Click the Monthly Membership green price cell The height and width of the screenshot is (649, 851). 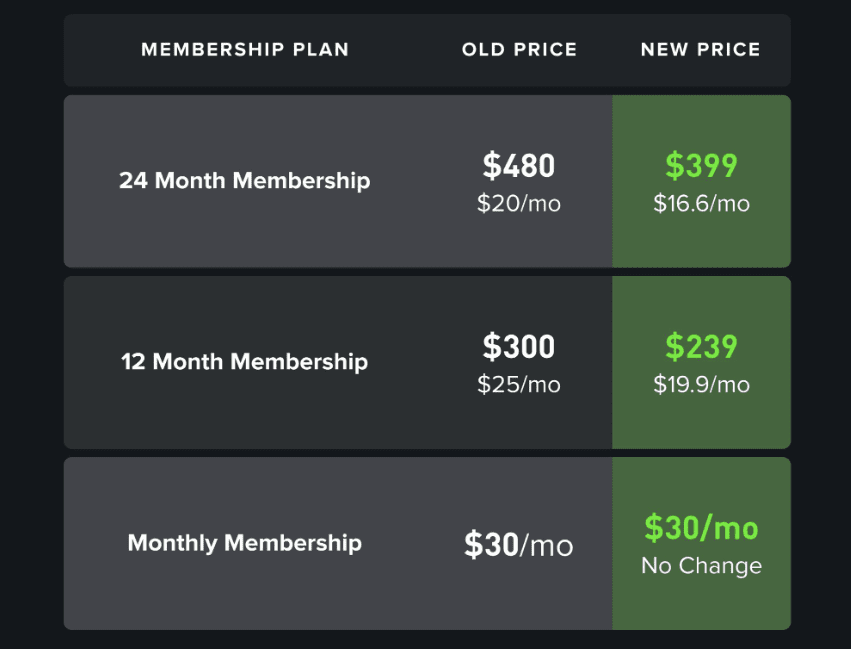[x=701, y=606]
